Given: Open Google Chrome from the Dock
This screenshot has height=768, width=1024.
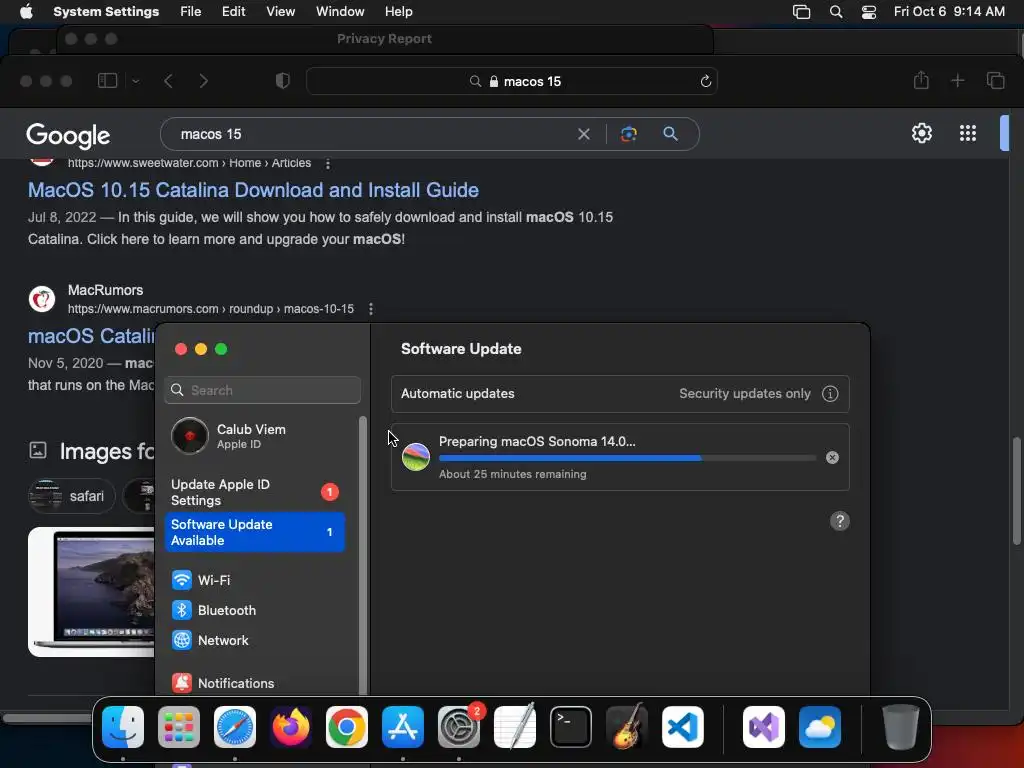Looking at the screenshot, I should (x=347, y=727).
